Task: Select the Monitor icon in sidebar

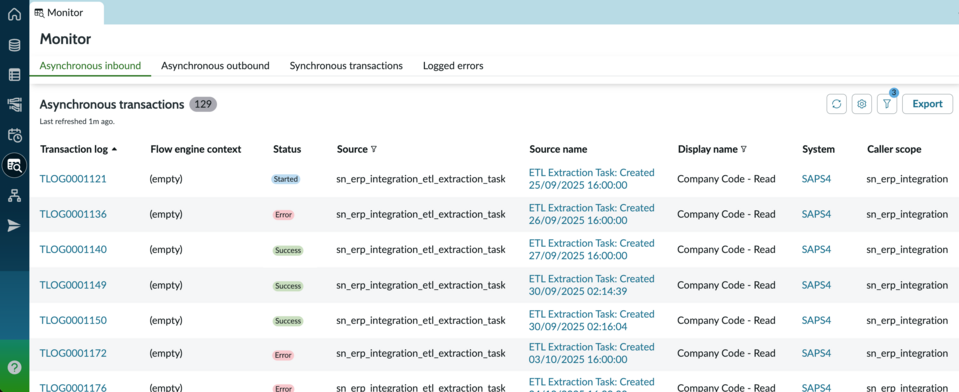Action: pyautogui.click(x=14, y=165)
